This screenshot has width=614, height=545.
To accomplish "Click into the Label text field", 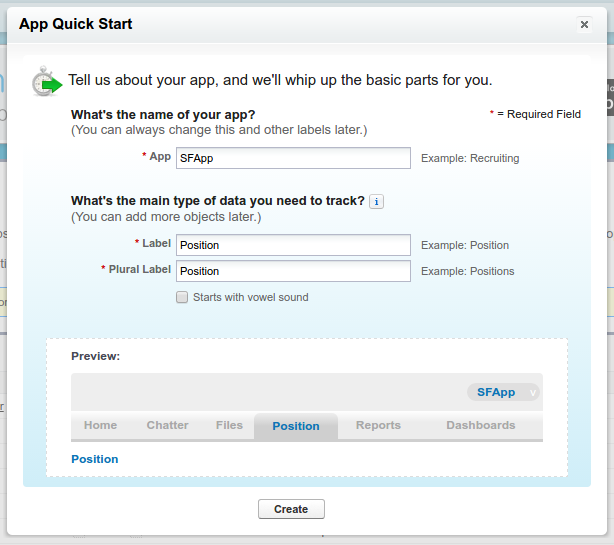I will 293,245.
